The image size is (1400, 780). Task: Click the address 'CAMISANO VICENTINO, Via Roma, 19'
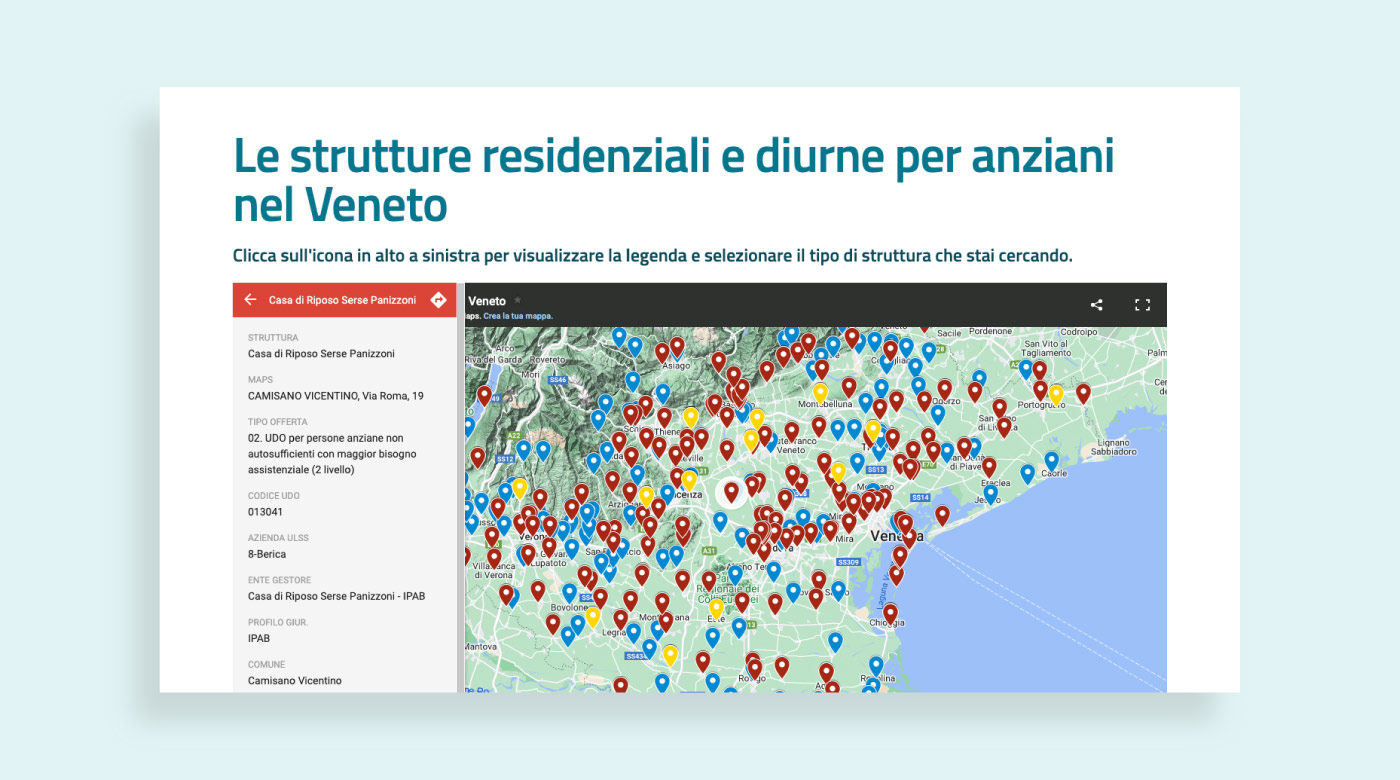[x=336, y=396]
